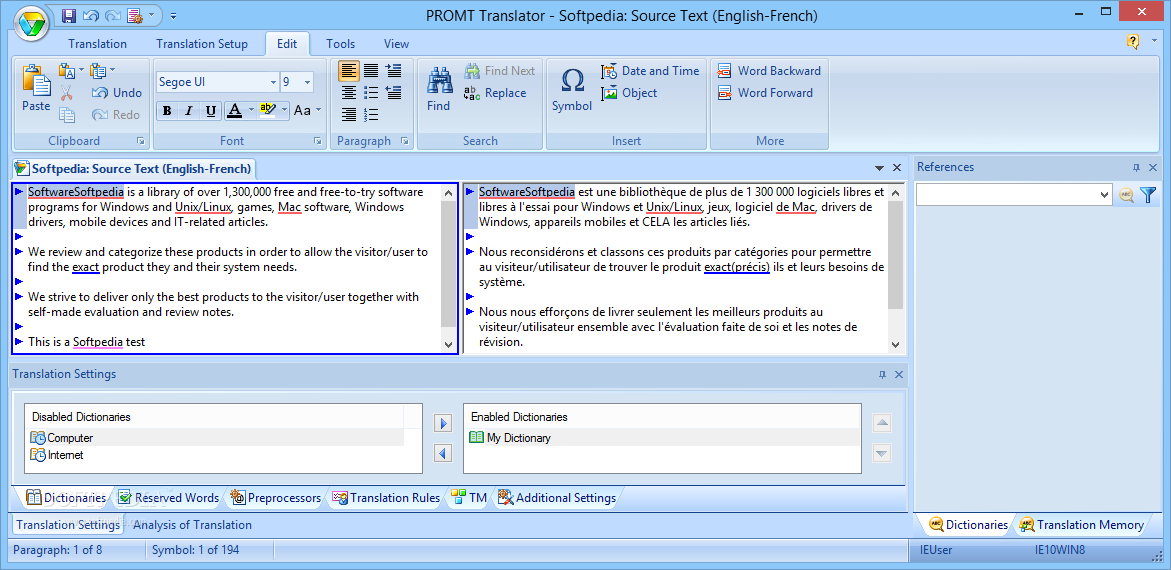Save with the floppy disk icon
The image size is (1171, 570).
tap(69, 14)
